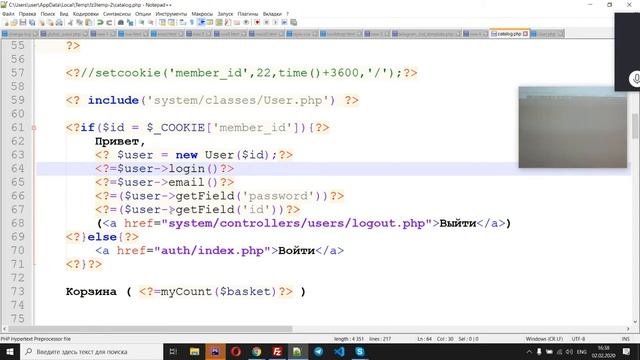Open FileZilla from the taskbar

coord(277,352)
